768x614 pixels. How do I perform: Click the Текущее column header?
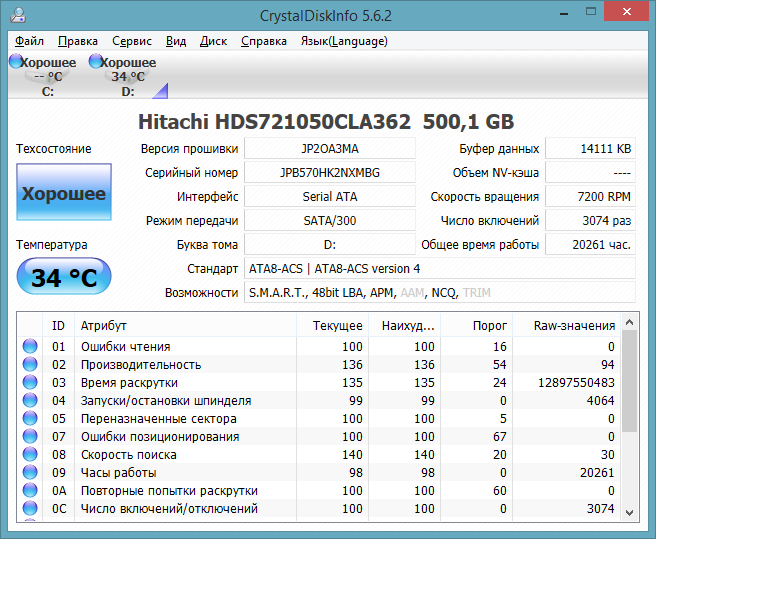[x=333, y=325]
